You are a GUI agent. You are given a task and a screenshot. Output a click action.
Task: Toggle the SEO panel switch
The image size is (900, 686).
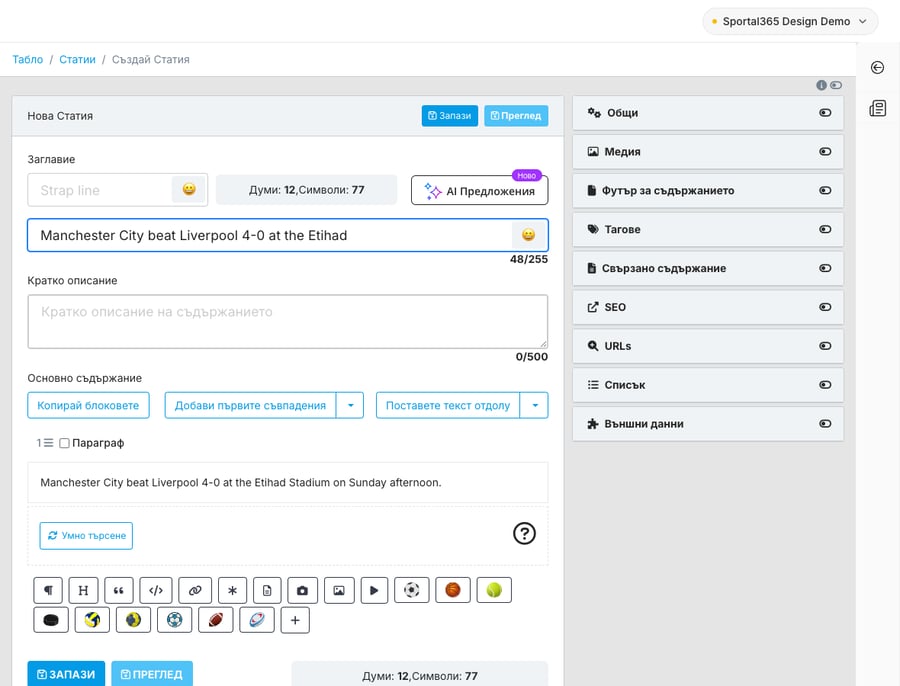825,307
